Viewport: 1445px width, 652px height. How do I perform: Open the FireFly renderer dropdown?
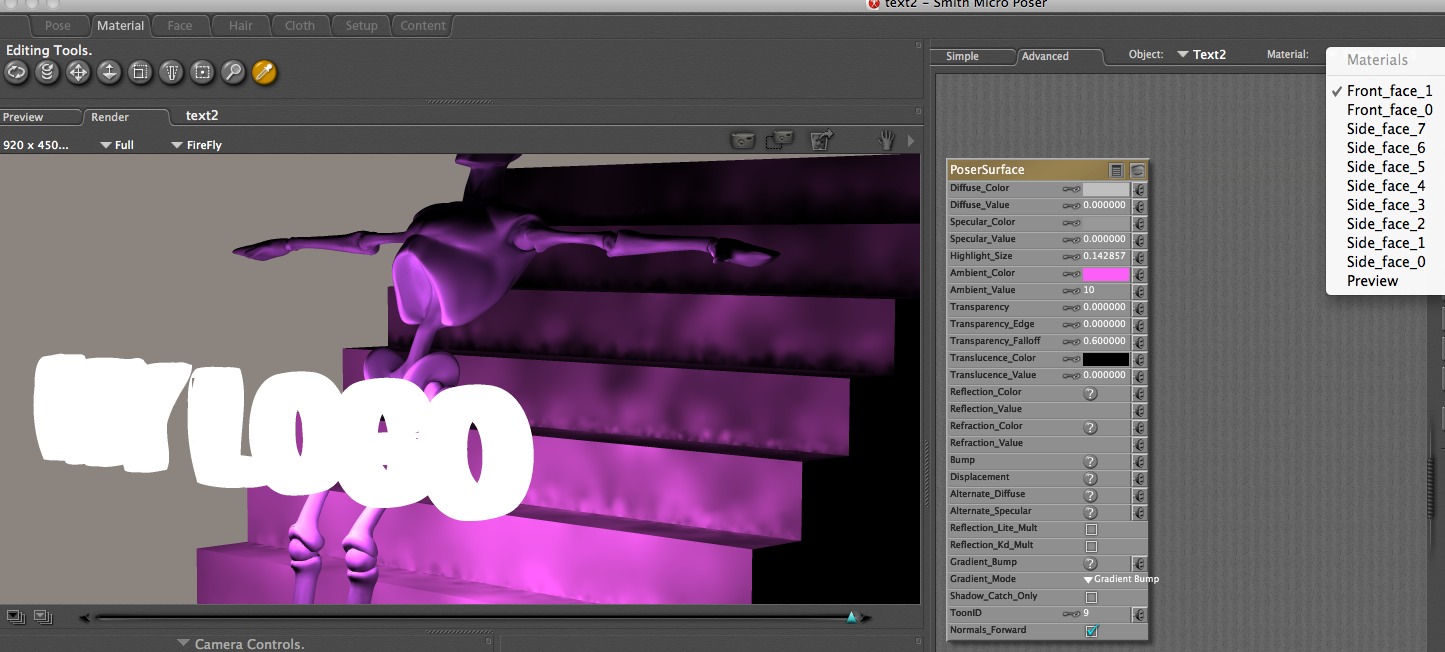[x=196, y=145]
